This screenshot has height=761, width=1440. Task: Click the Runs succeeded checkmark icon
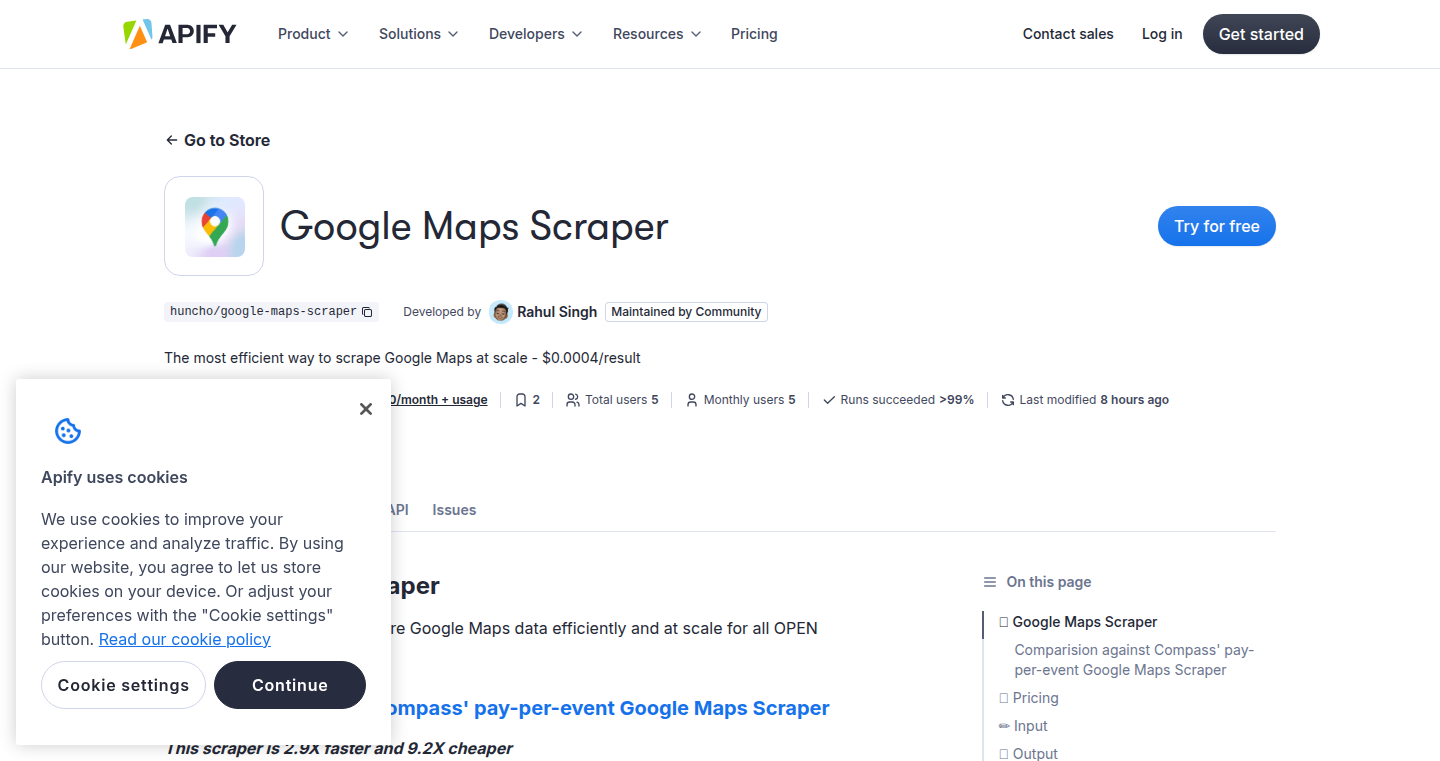tap(829, 400)
